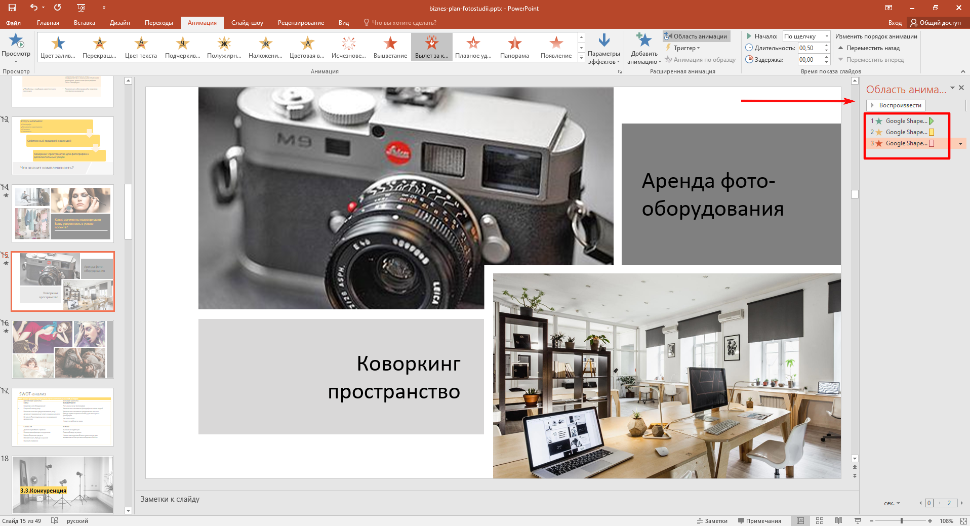Select the highlighted Вылет за край effect
Image resolution: width=970 pixels, height=526 pixels.
tap(432, 47)
